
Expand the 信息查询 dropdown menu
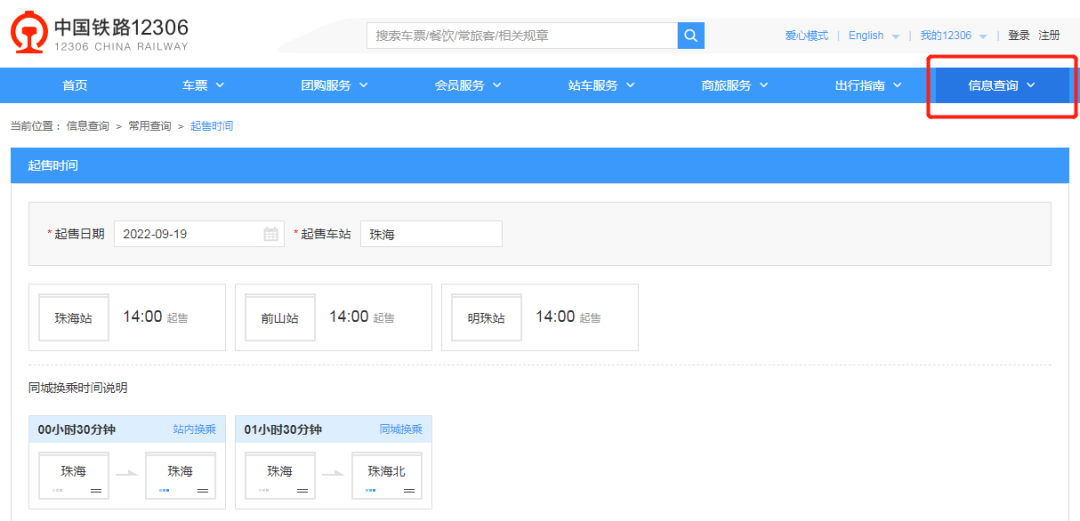[x=1001, y=86]
